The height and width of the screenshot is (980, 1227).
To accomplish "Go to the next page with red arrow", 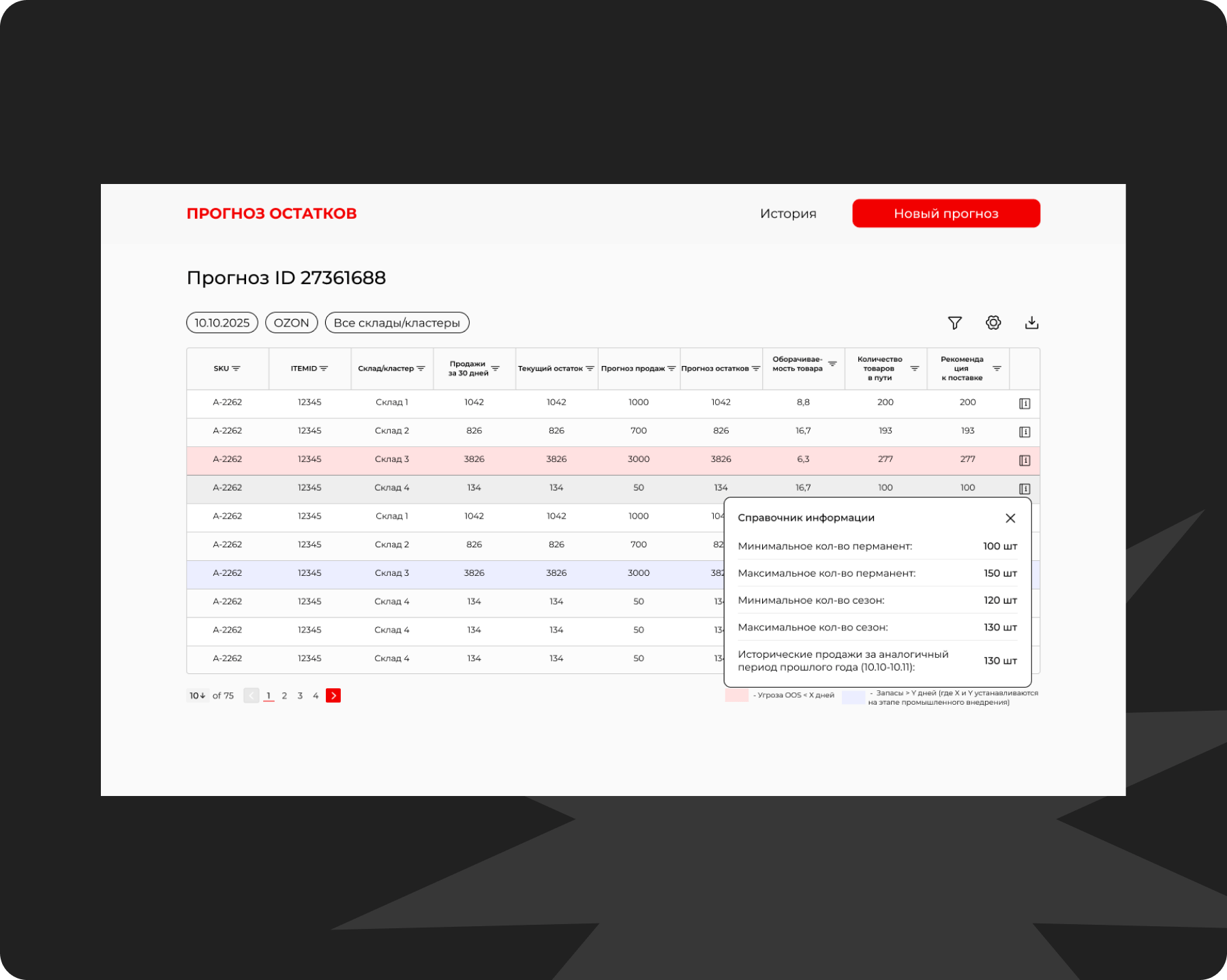I will 333,696.
